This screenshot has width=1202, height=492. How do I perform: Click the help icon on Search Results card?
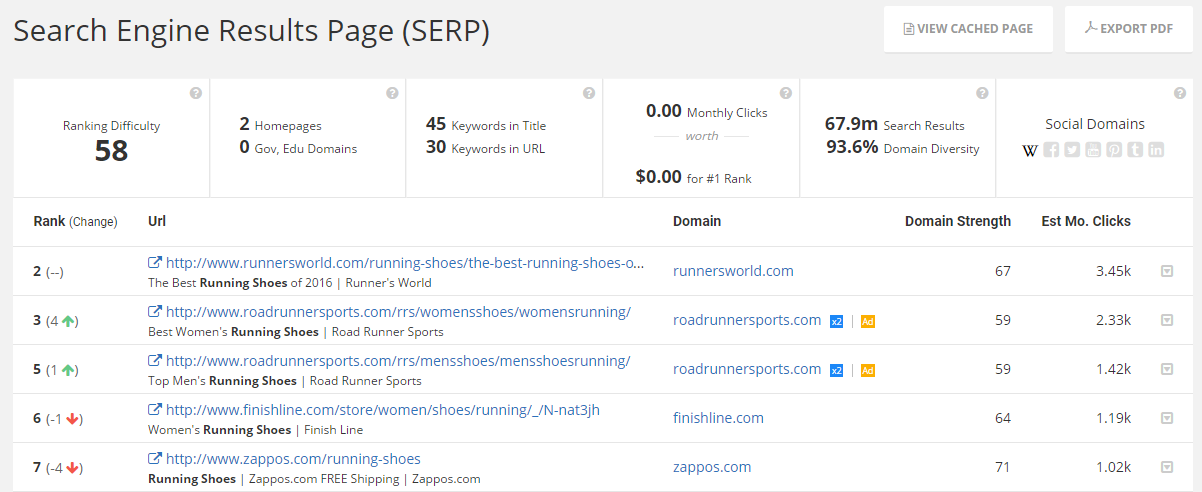(982, 93)
